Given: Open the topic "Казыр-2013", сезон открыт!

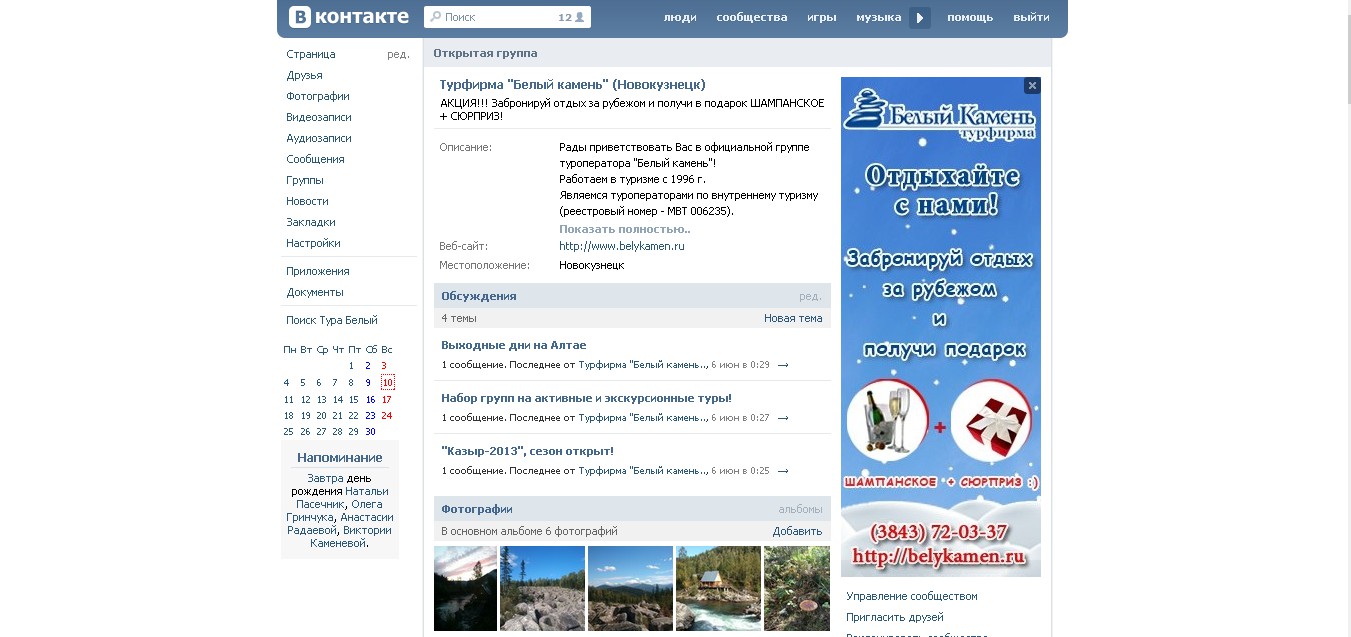Looking at the screenshot, I should click(x=528, y=451).
